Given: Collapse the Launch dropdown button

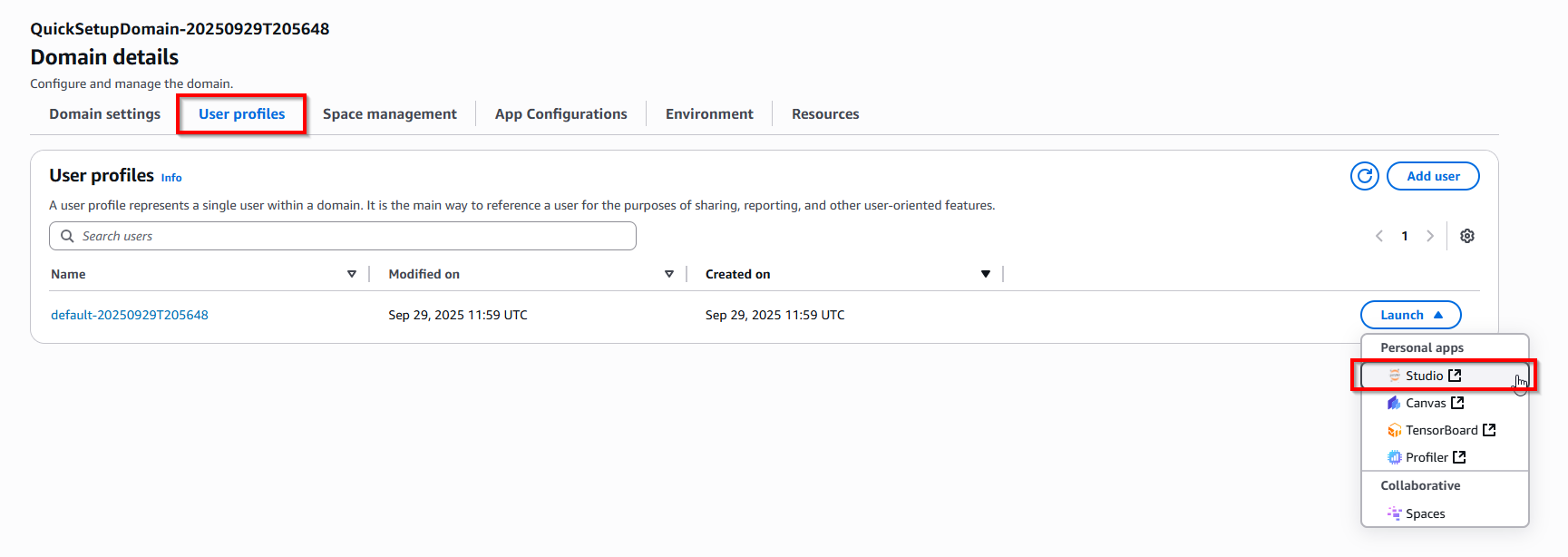Looking at the screenshot, I should point(1410,315).
